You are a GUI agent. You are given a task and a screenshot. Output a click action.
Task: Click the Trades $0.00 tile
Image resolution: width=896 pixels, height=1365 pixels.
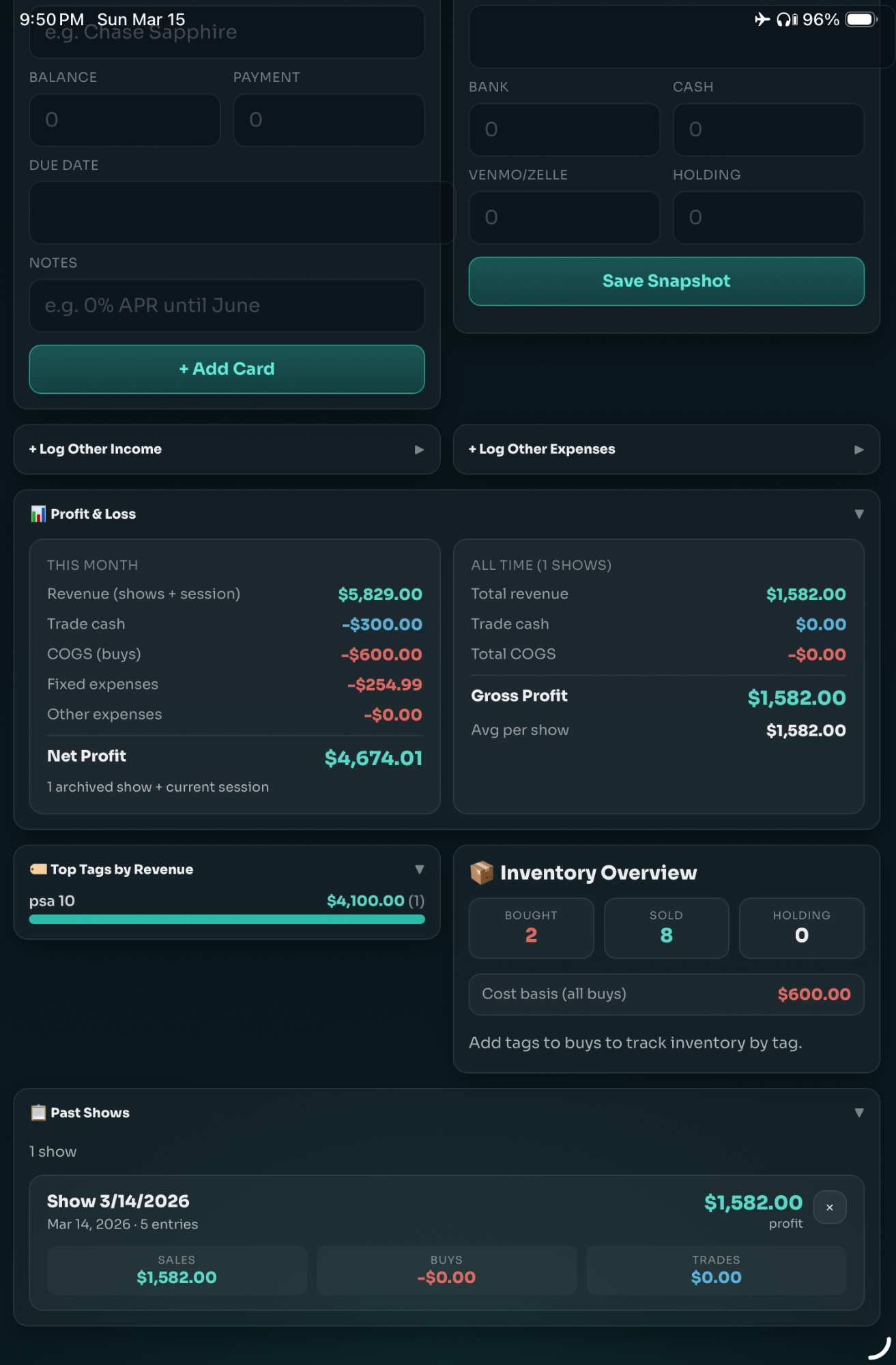[x=717, y=1270]
